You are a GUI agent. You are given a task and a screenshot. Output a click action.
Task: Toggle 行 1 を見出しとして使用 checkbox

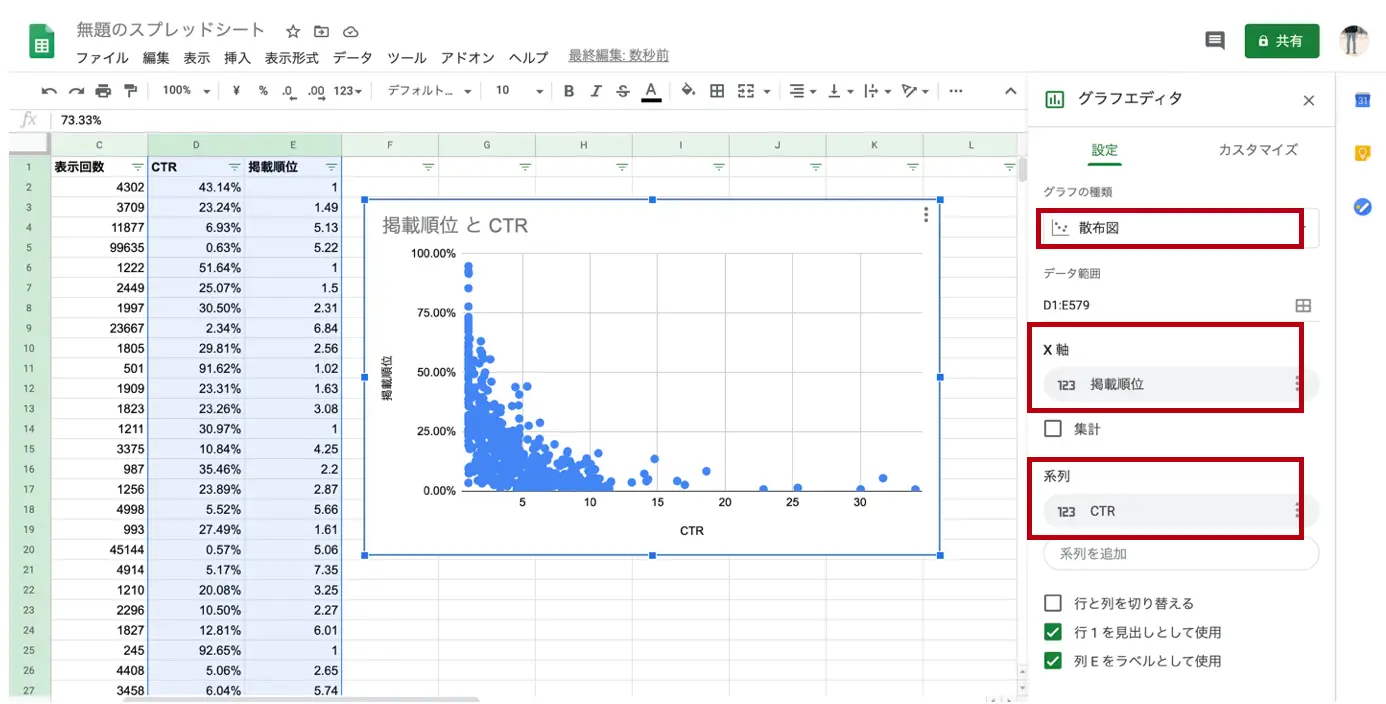[1052, 632]
